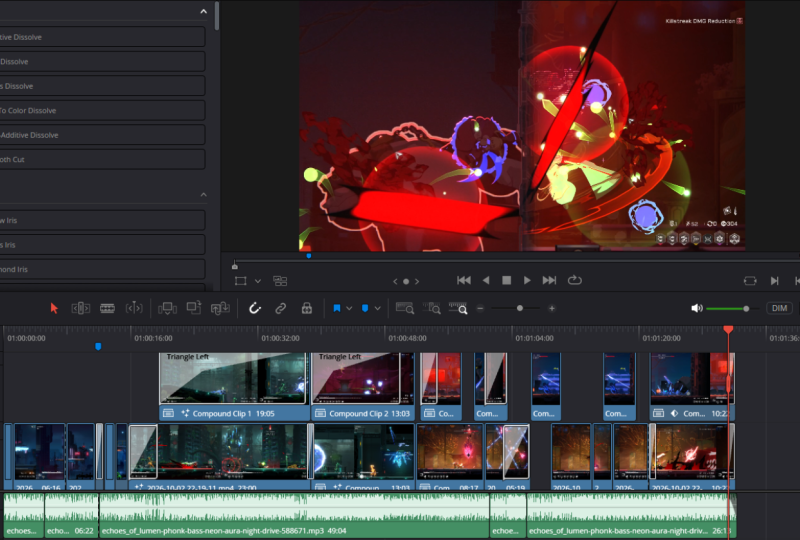The width and height of the screenshot is (800, 540).
Task: Toggle Linked Selection chain icon
Action: click(x=281, y=308)
